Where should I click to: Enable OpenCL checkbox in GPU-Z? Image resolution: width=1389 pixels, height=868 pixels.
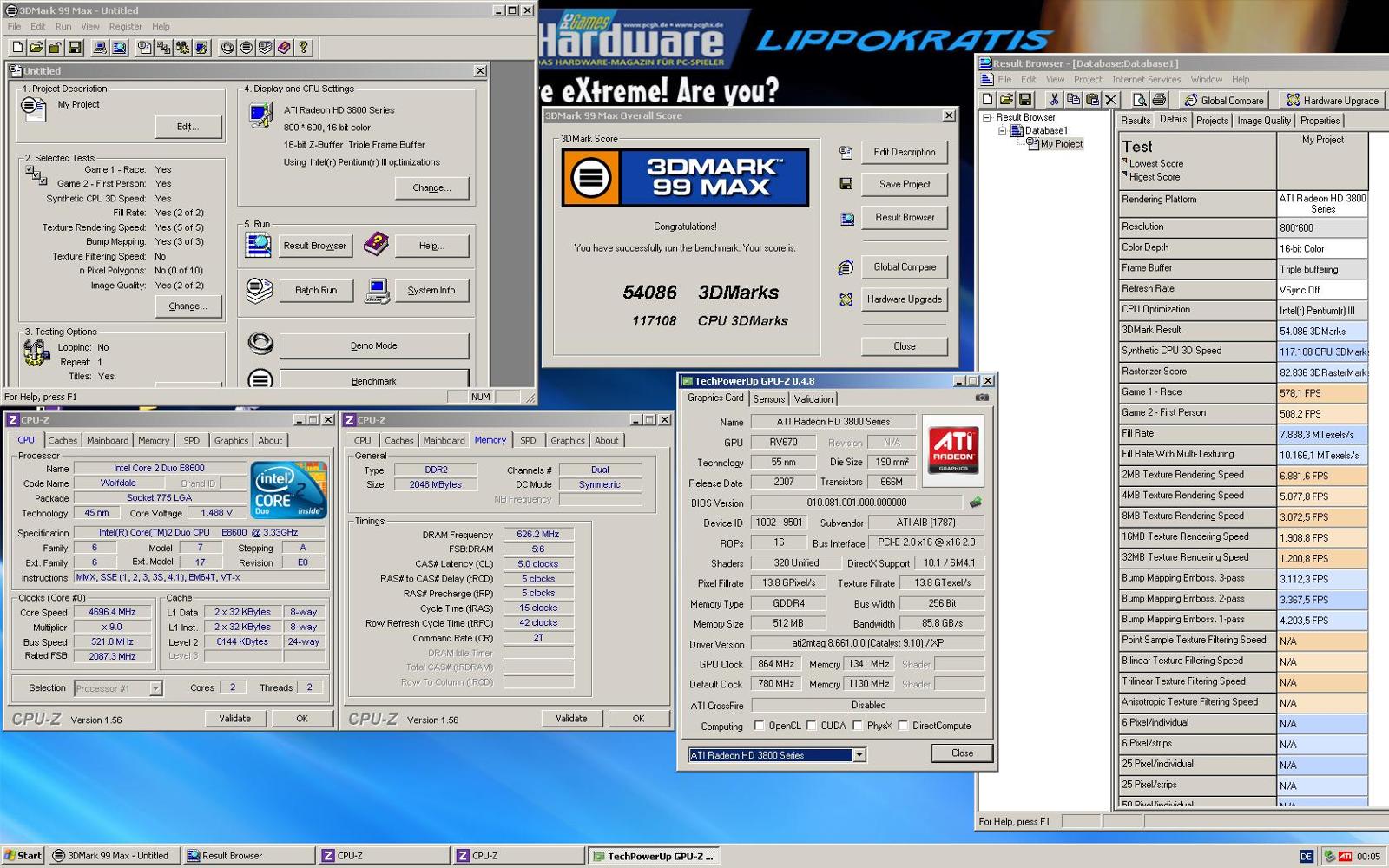[760, 726]
